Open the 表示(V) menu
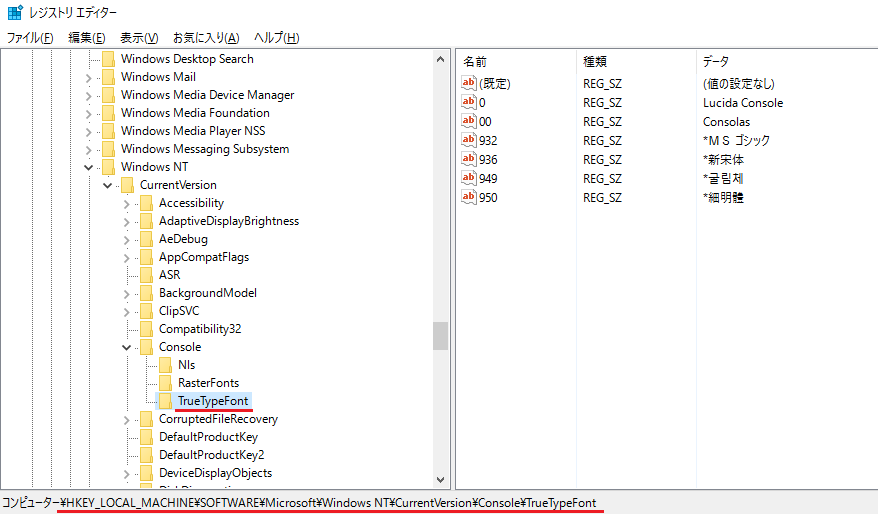This screenshot has width=878, height=514. [x=139, y=38]
